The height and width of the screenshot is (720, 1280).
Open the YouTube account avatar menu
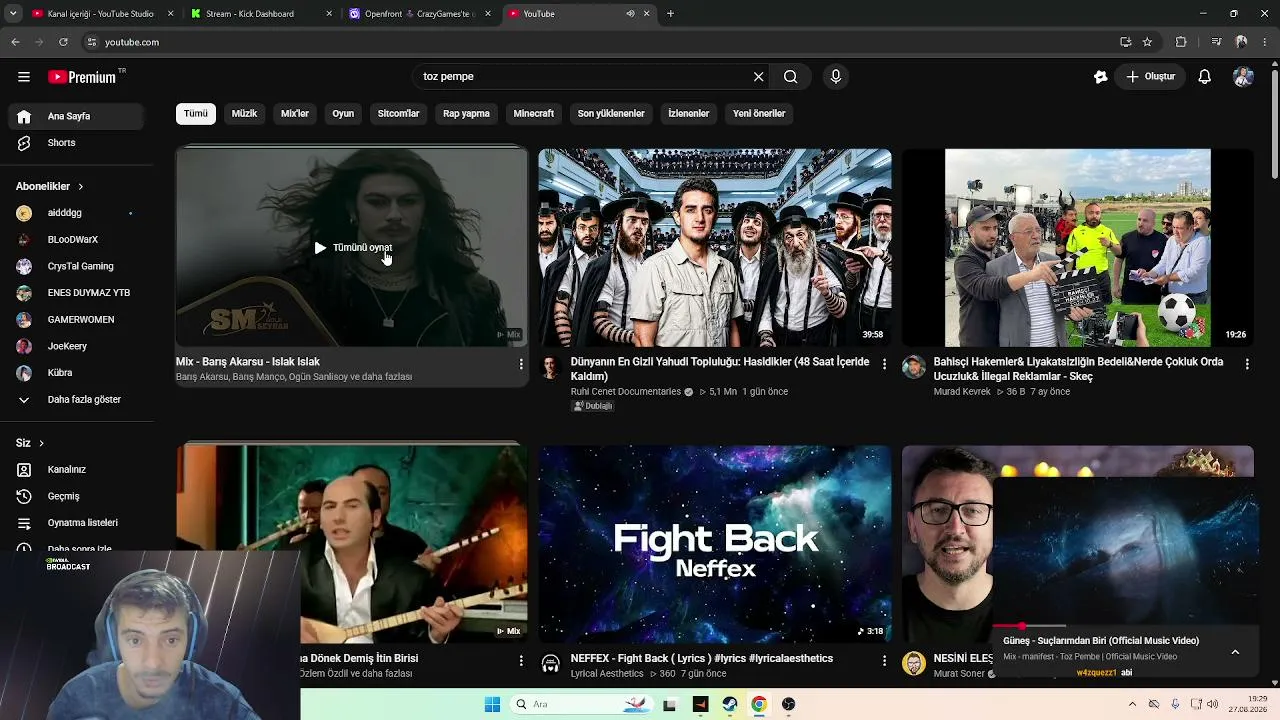(1243, 77)
